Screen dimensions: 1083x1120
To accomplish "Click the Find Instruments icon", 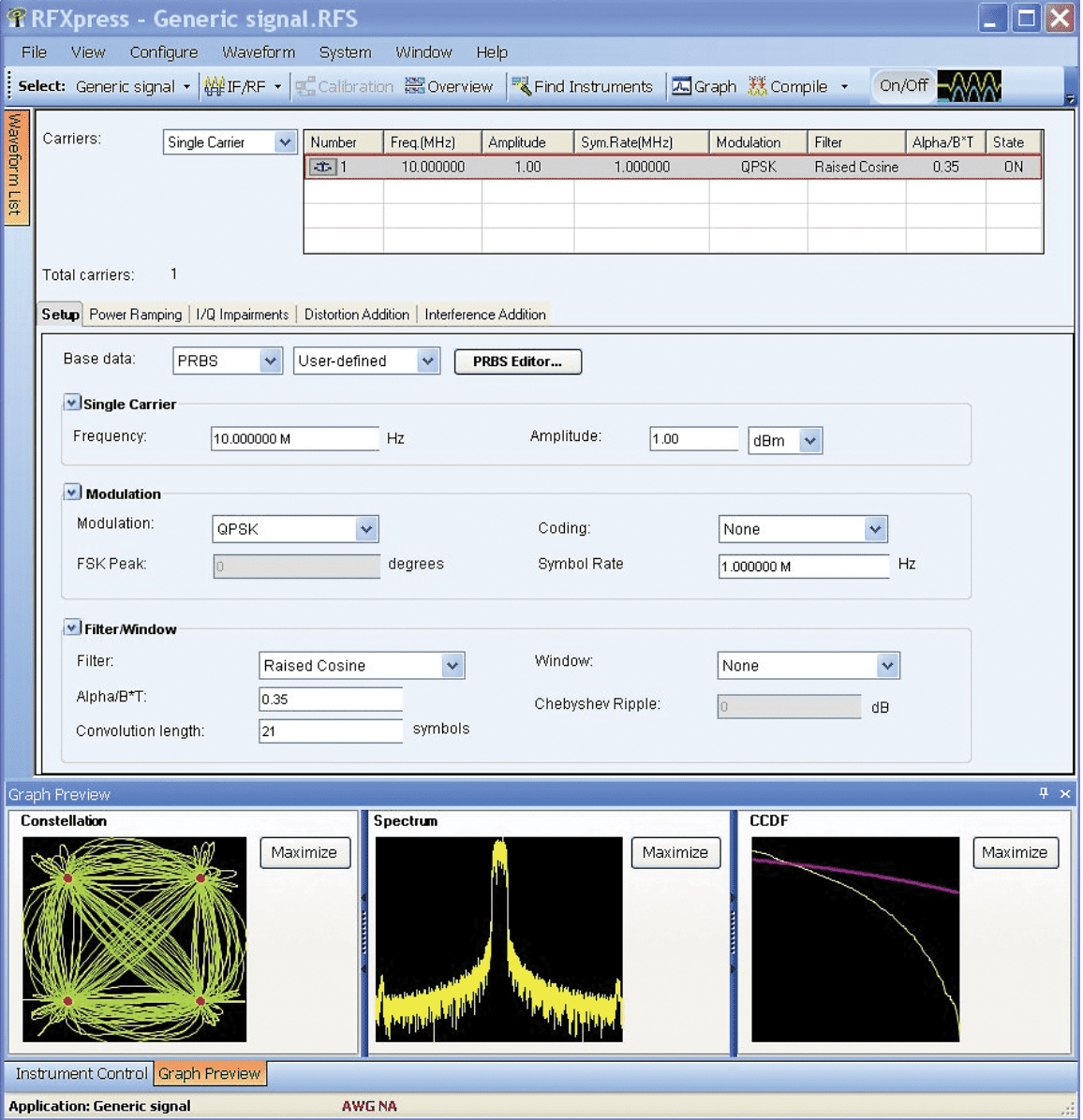I will (521, 86).
